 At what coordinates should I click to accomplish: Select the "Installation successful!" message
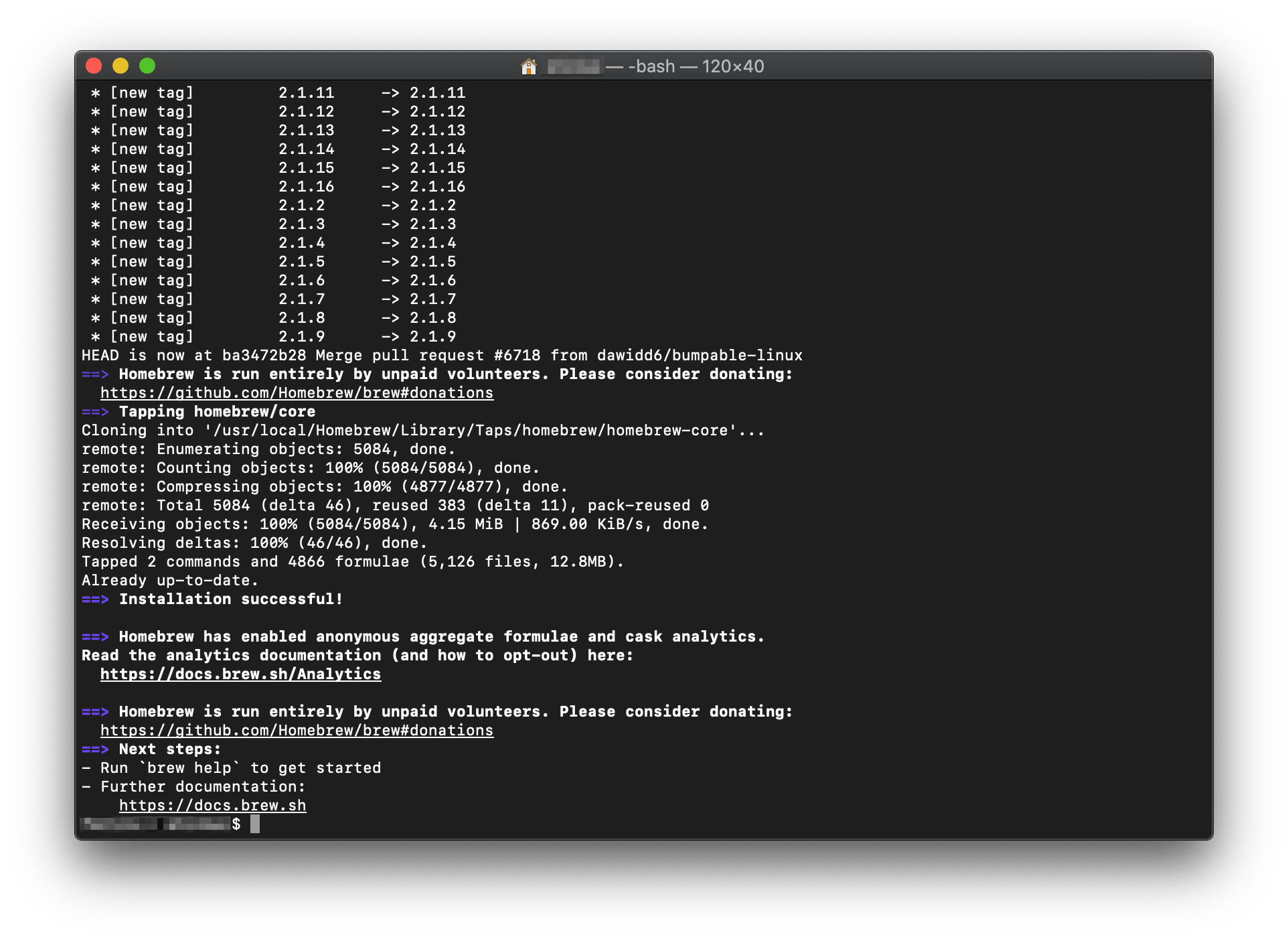(x=230, y=599)
